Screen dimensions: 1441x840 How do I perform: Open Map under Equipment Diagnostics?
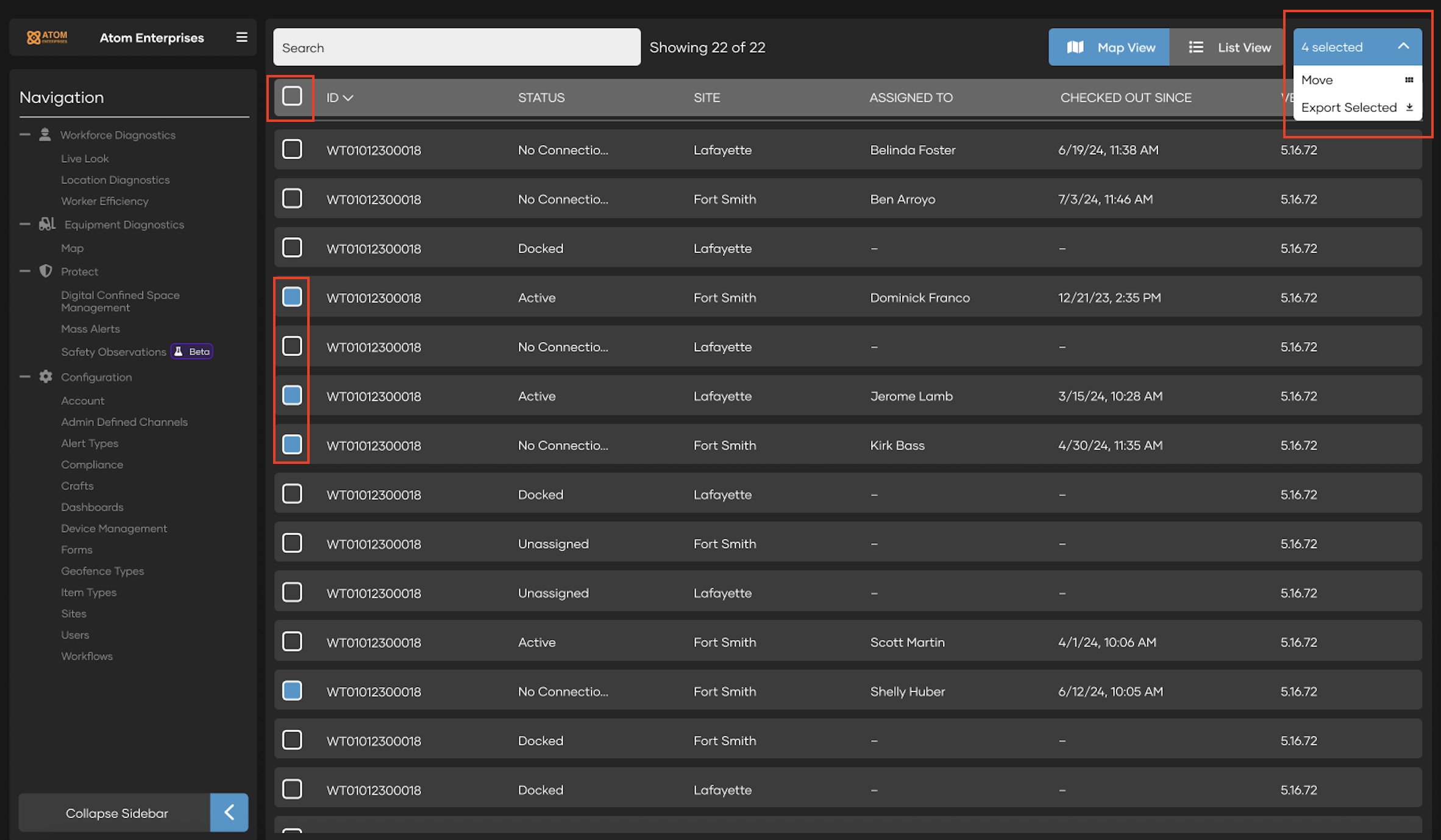coord(73,248)
